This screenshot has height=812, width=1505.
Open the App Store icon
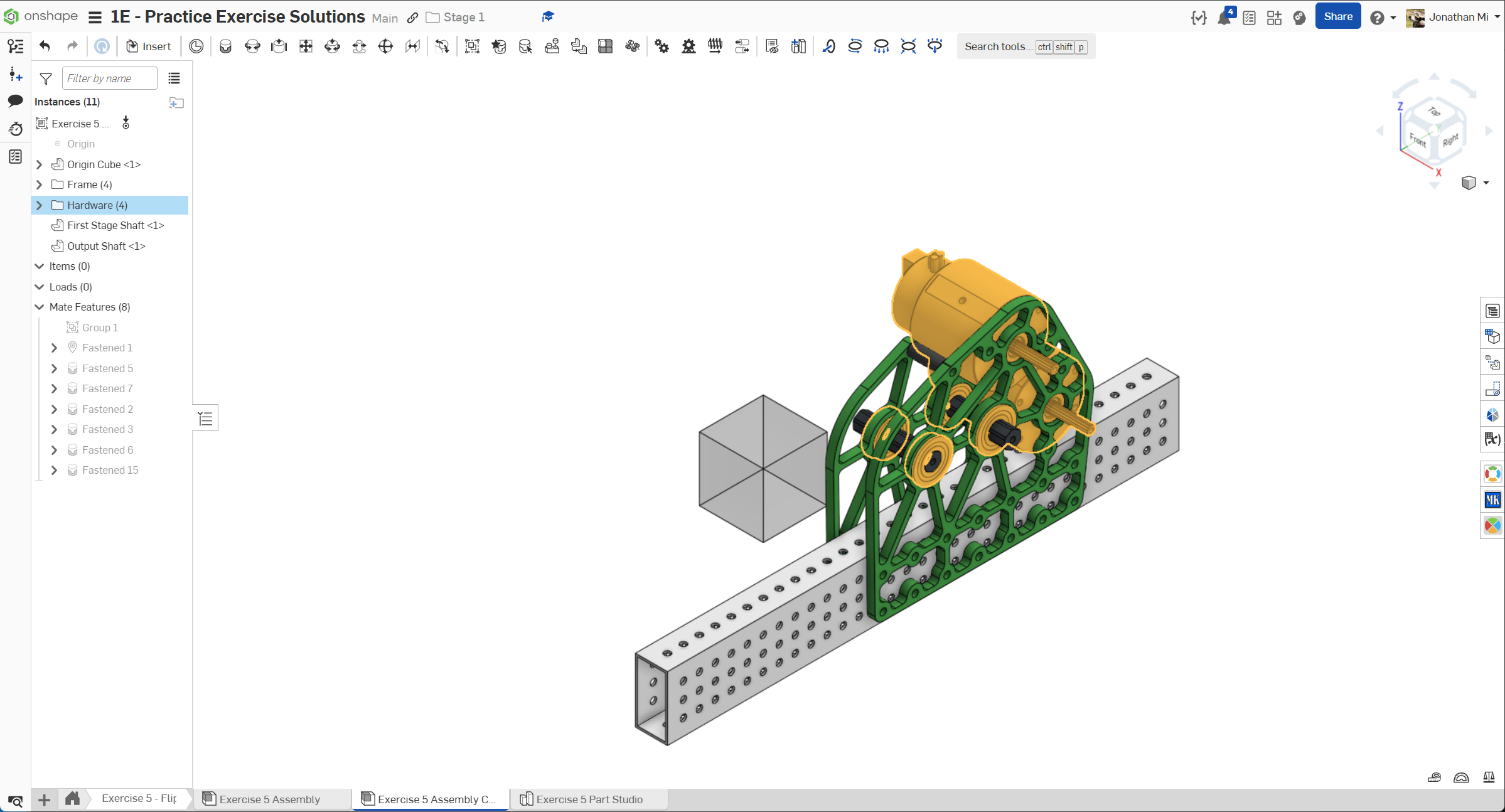pyautogui.click(x=1274, y=18)
